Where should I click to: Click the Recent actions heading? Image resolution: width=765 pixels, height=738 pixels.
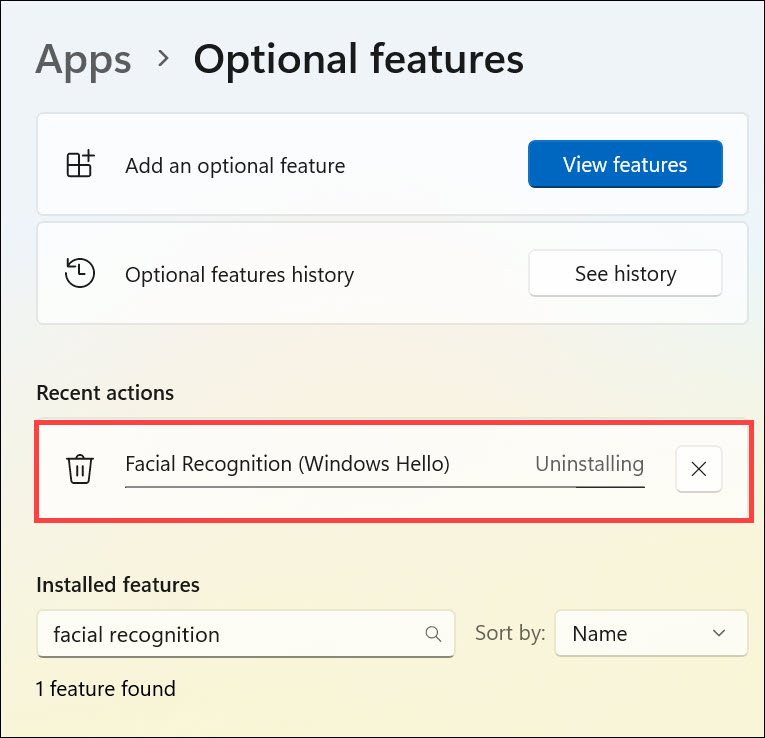[105, 393]
